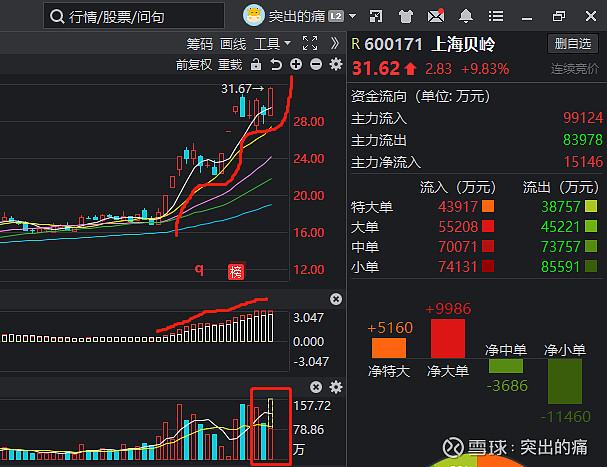
Task: Expand the double chevron panel arrow
Action: (x=335, y=43)
